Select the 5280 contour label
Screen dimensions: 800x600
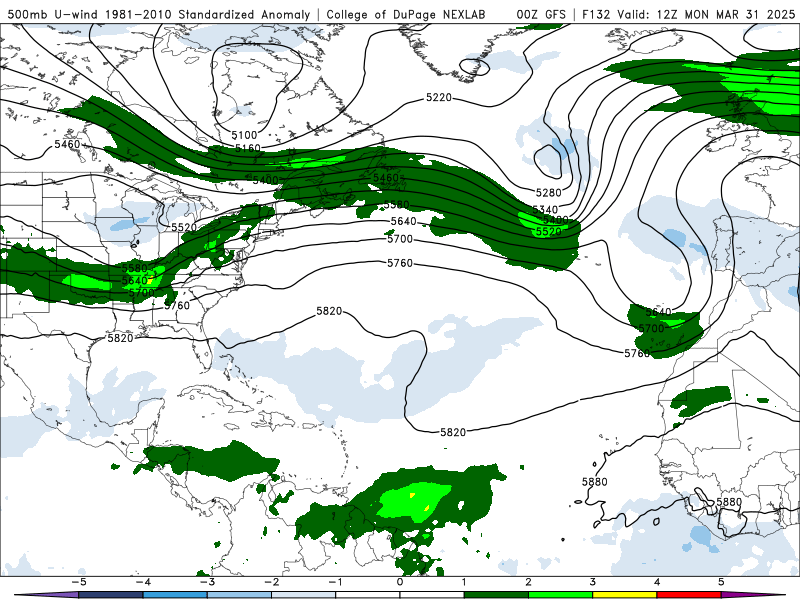[x=548, y=192]
